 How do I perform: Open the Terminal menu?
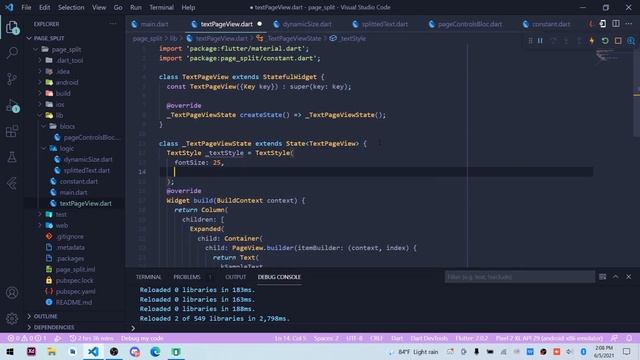[161, 7]
